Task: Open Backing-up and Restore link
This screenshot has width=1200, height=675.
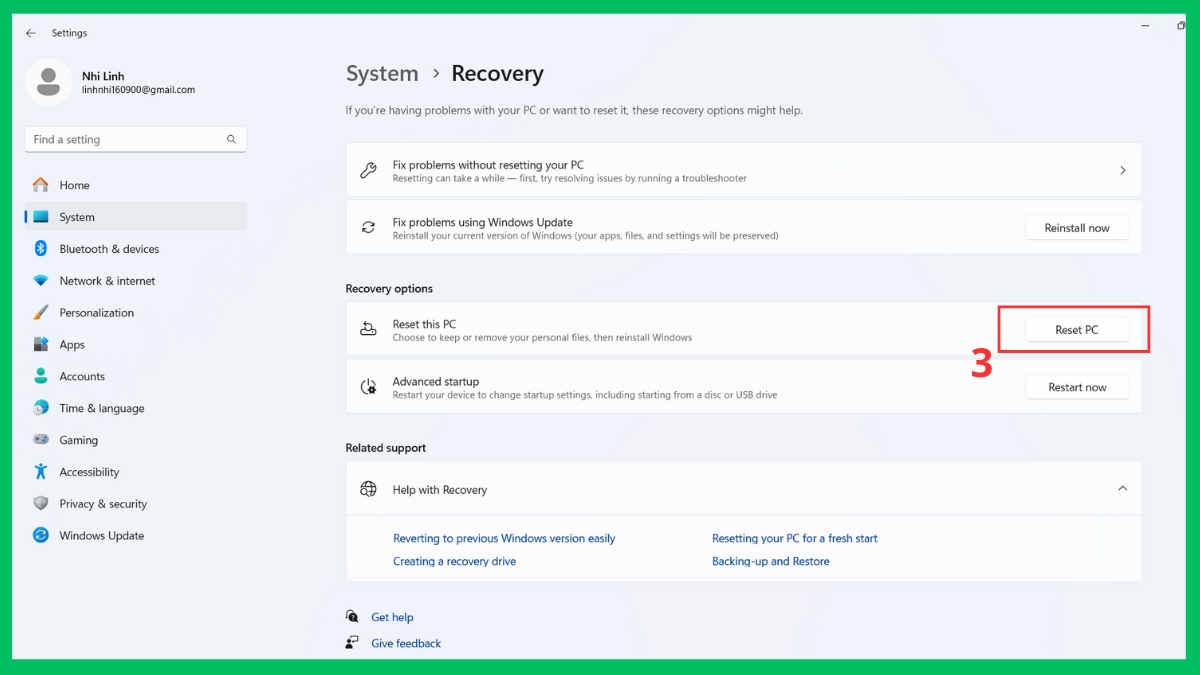Action: (x=771, y=561)
